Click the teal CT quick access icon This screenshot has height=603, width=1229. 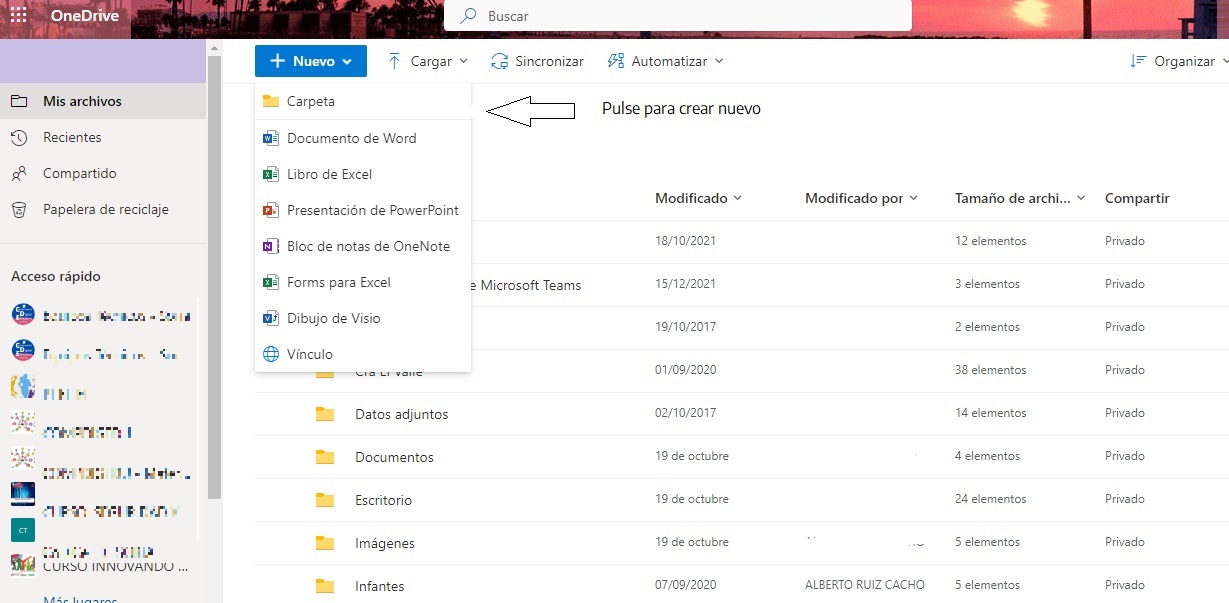click(x=22, y=529)
